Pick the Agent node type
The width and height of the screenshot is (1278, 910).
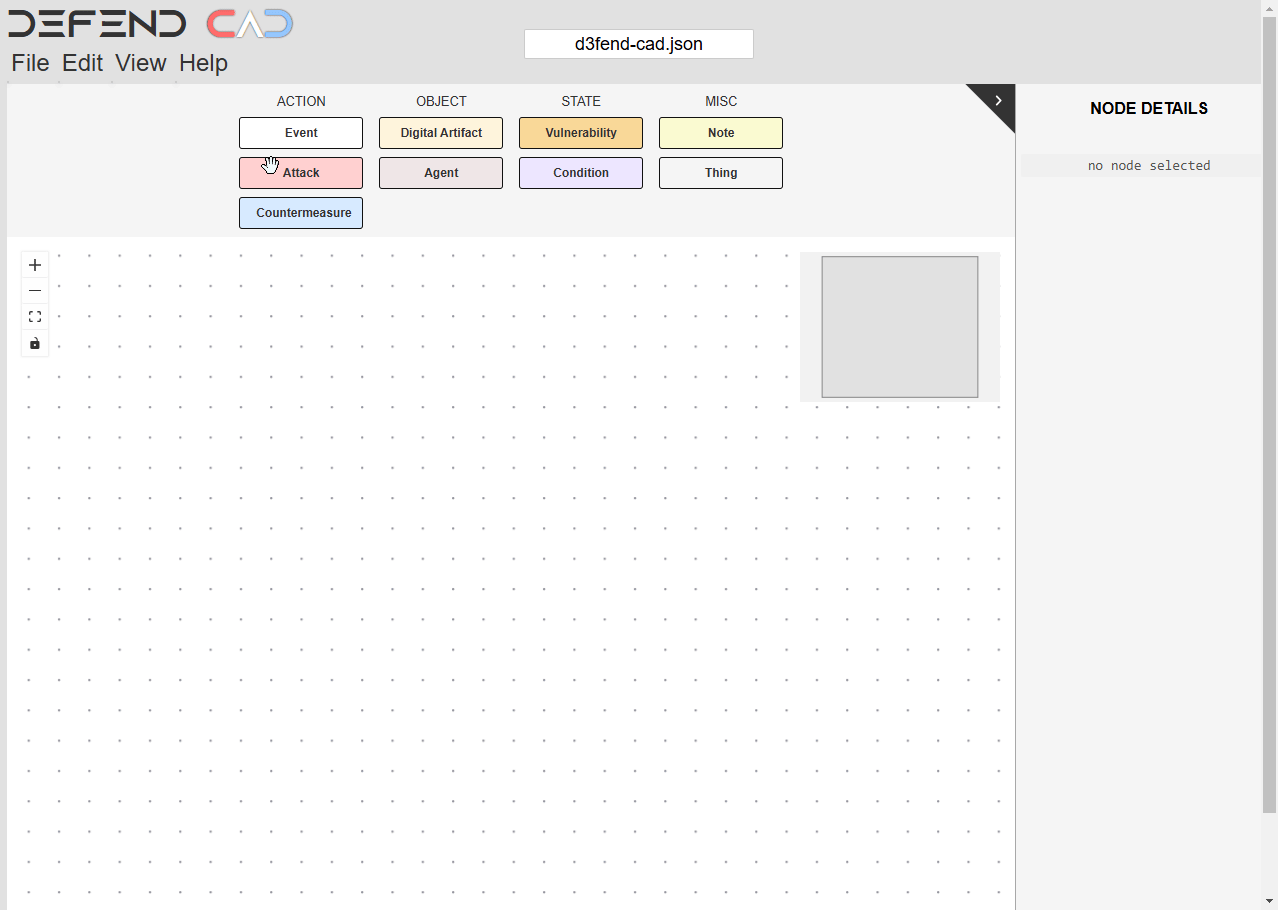click(x=441, y=173)
